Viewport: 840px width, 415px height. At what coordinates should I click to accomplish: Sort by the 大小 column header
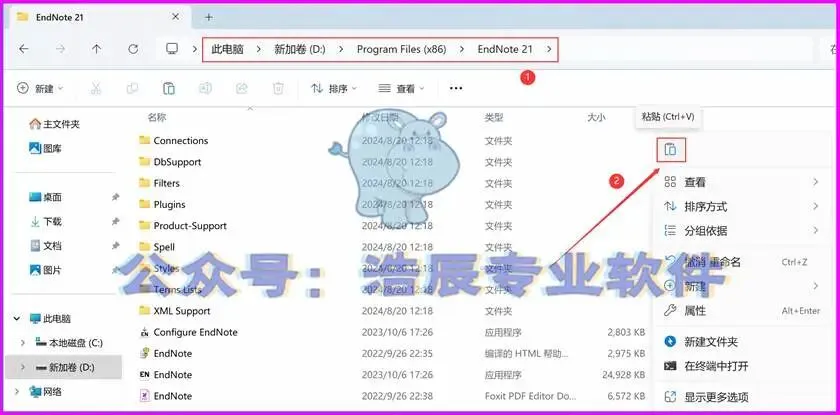596,117
